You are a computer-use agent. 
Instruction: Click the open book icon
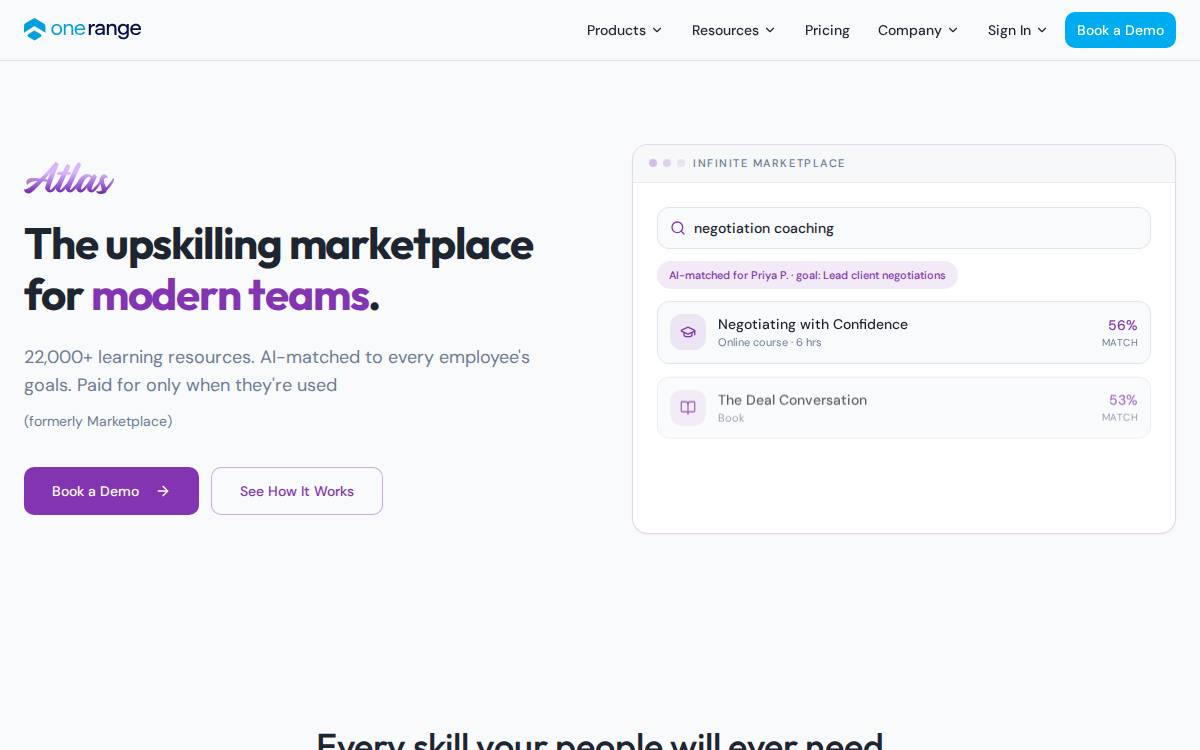(688, 407)
